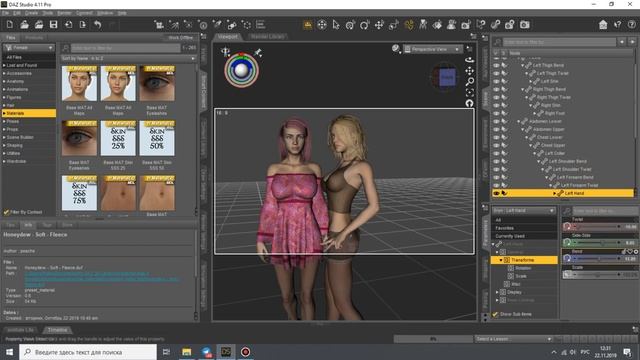This screenshot has height=360, width=640.
Task: Click the viewport Dolly zoom magnifier control
Action: point(470,82)
